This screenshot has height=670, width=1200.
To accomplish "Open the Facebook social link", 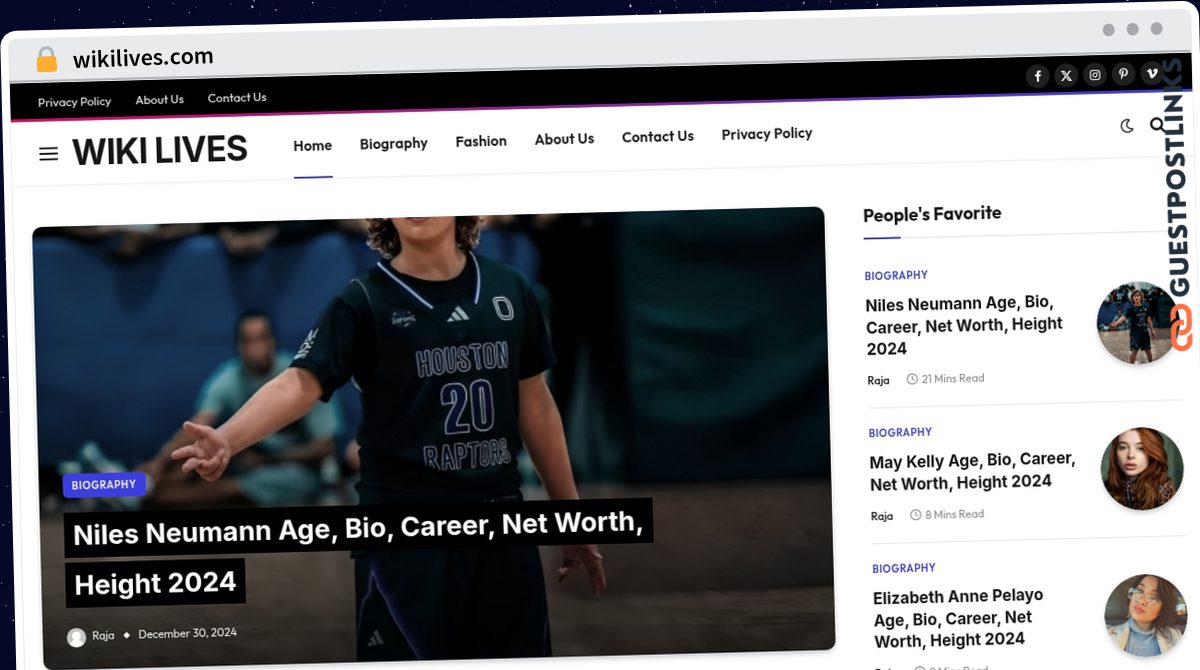I will 1038,76.
